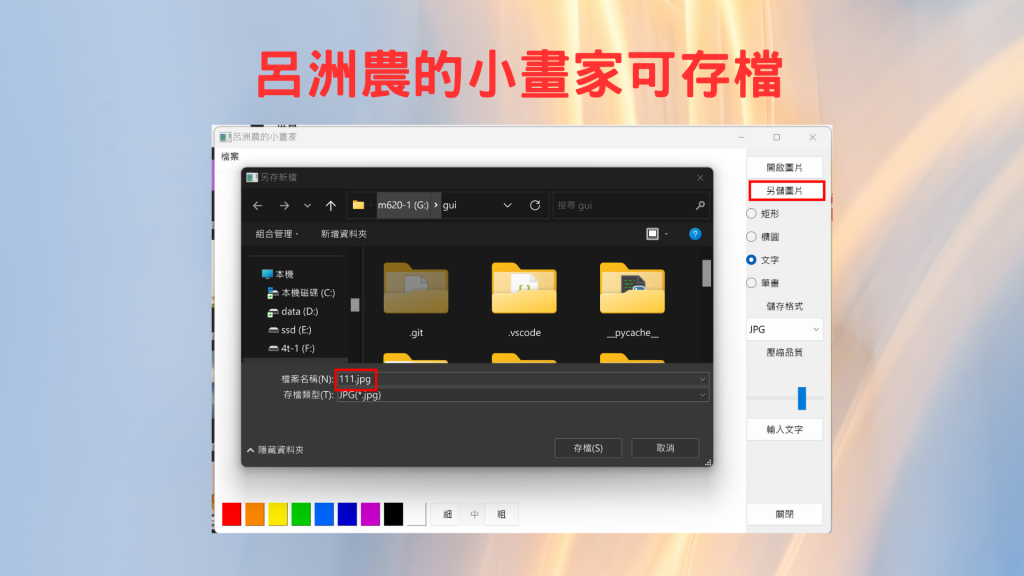This screenshot has width=1024, height=576.
Task: Pick the yellow color swatch
Action: 278,514
